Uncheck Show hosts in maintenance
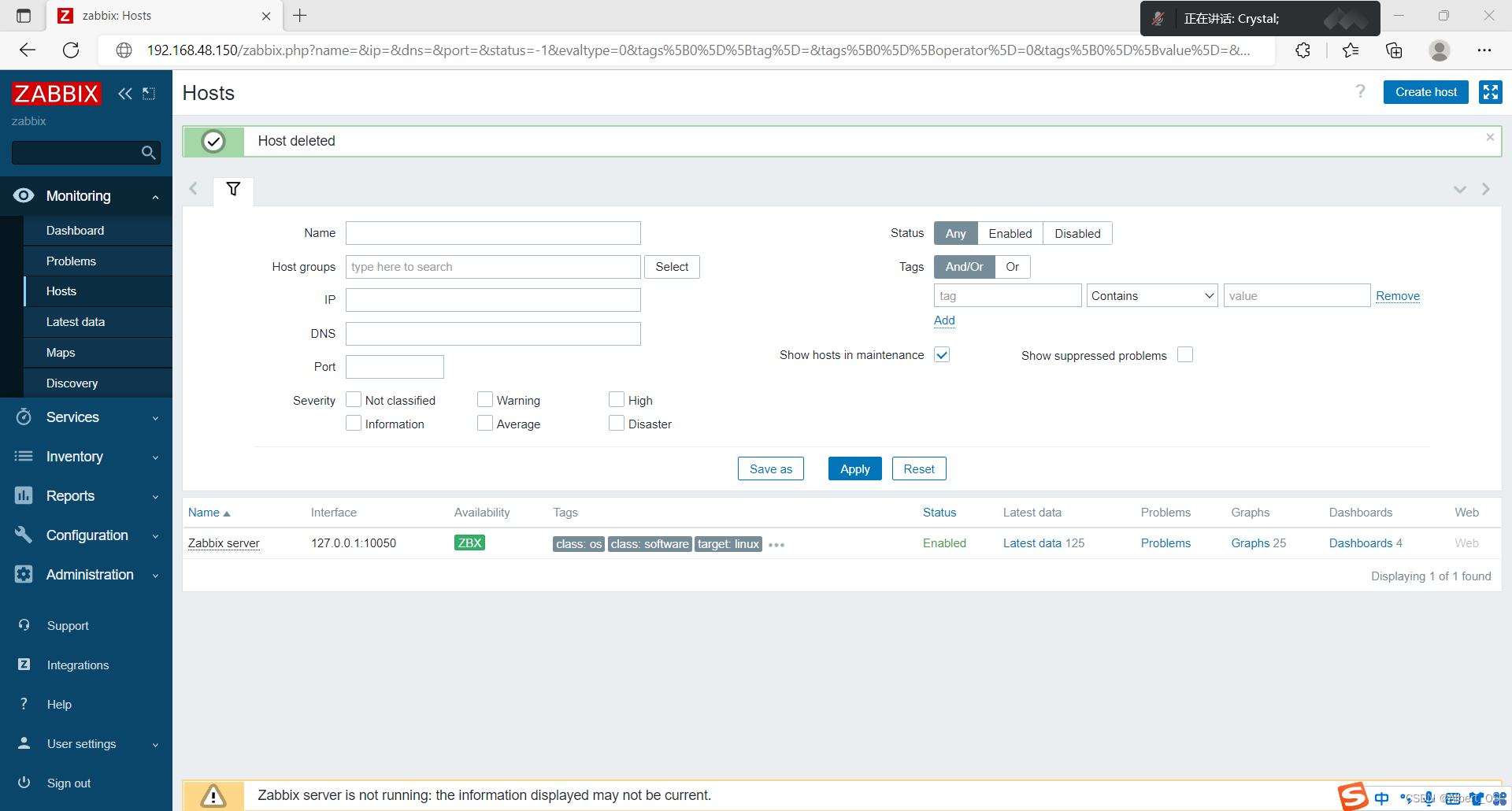 (942, 354)
